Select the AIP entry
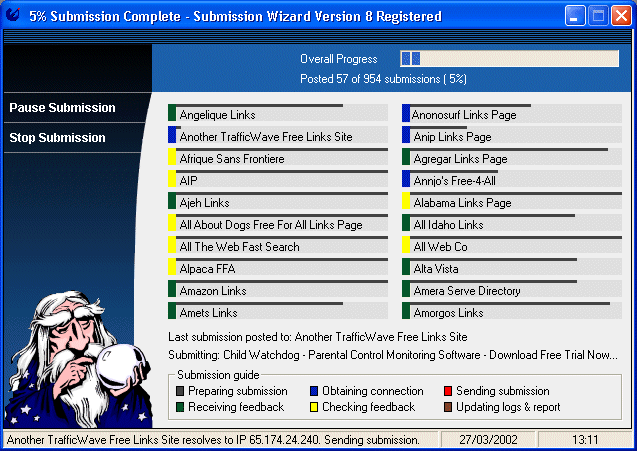Screen dimensions: 637x451 (x=278, y=179)
